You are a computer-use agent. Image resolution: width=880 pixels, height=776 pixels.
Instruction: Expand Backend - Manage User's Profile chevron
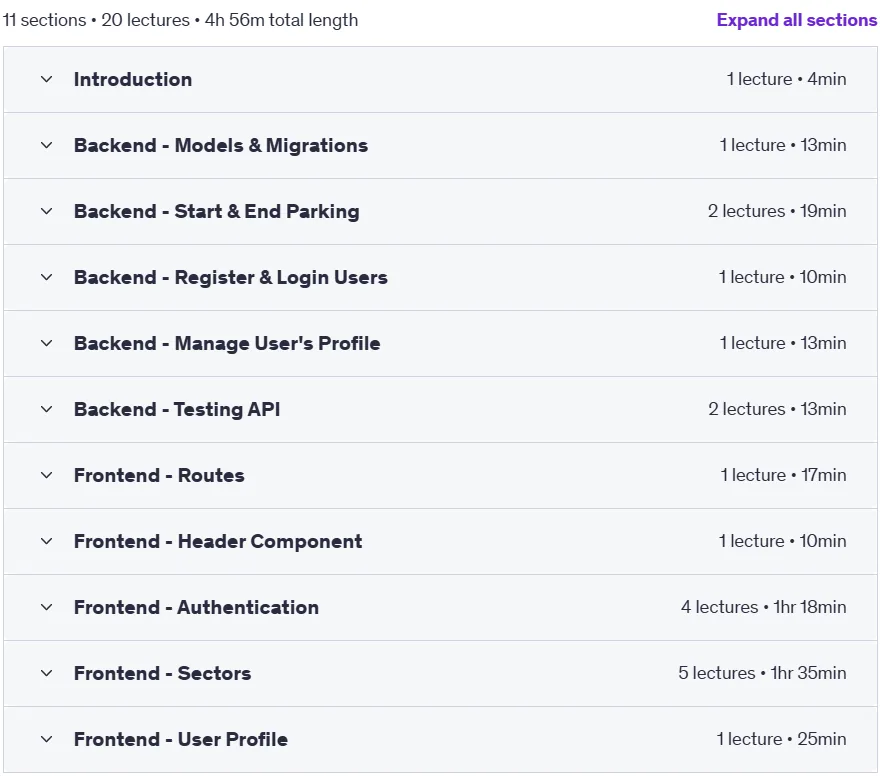pyautogui.click(x=47, y=343)
